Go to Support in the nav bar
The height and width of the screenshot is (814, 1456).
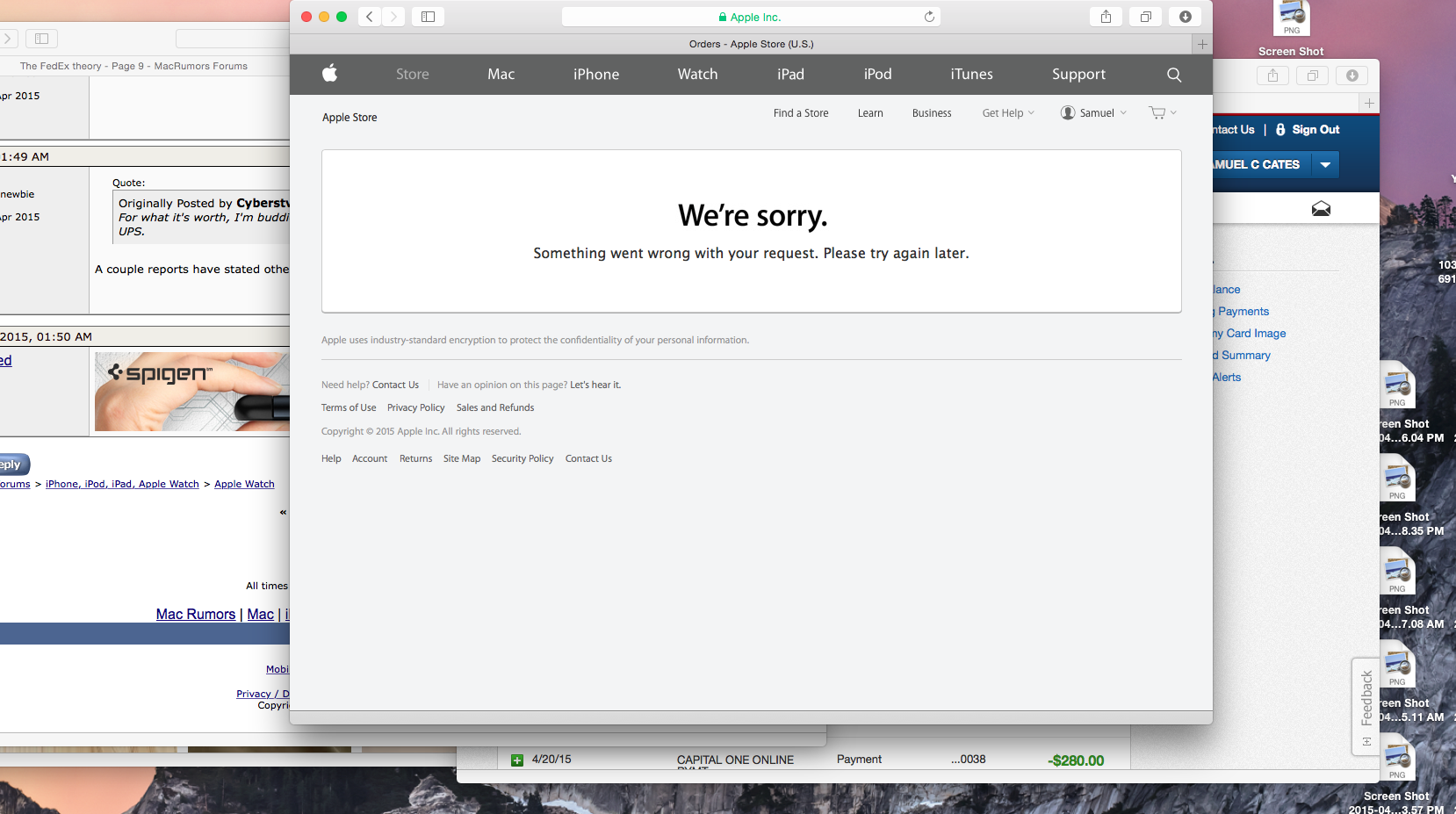pyautogui.click(x=1079, y=75)
